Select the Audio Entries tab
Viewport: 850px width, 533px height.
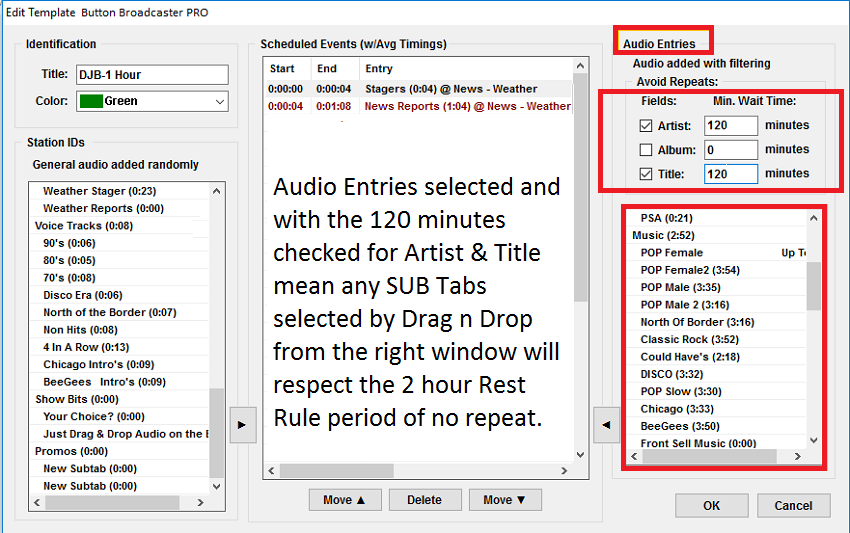tap(659, 44)
